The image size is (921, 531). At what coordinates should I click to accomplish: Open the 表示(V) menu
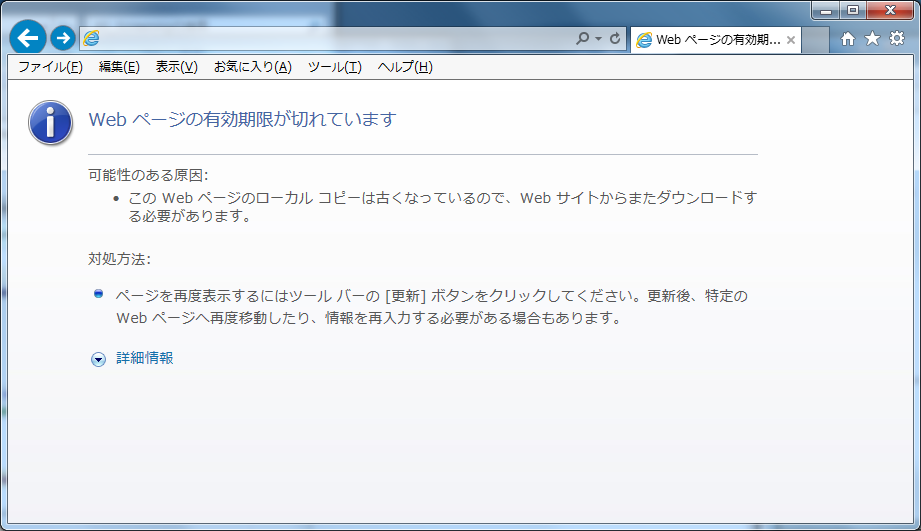click(176, 67)
